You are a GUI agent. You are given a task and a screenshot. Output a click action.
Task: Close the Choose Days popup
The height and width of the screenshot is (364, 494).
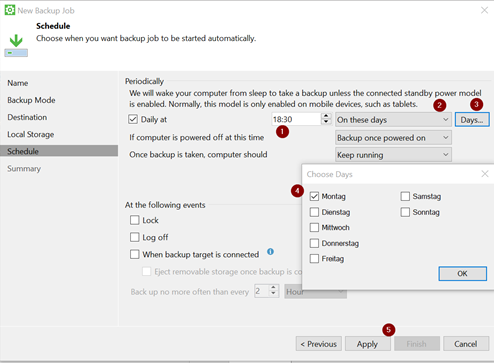click(485, 174)
